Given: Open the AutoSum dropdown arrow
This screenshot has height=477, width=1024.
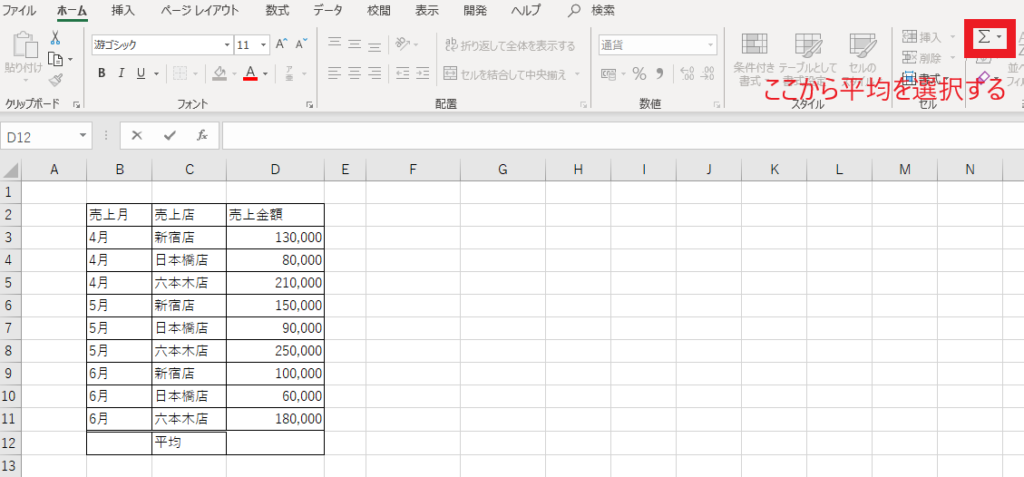Looking at the screenshot, I should (x=999, y=38).
